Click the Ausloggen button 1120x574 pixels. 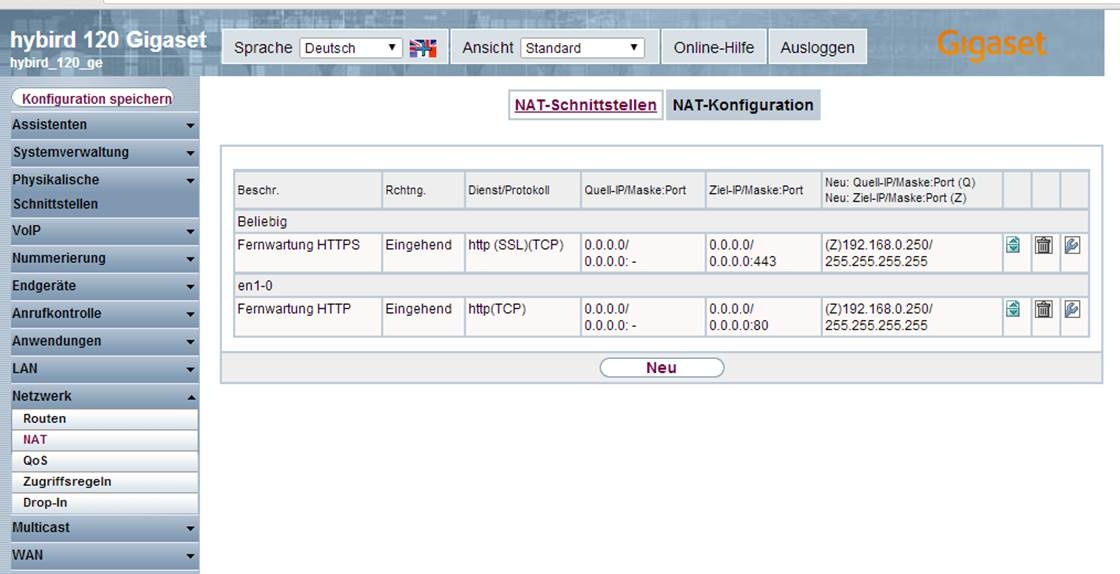(x=817, y=48)
